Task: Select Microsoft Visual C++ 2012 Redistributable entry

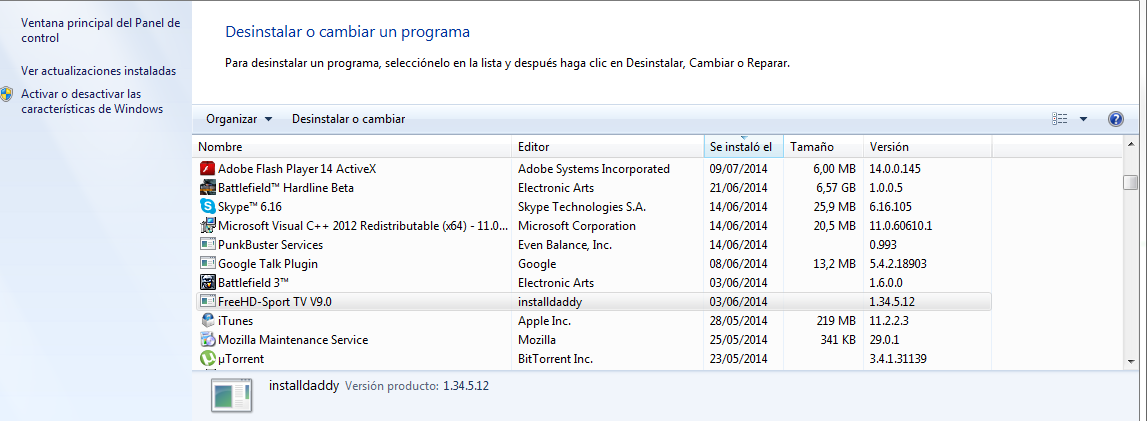Action: tap(362, 226)
